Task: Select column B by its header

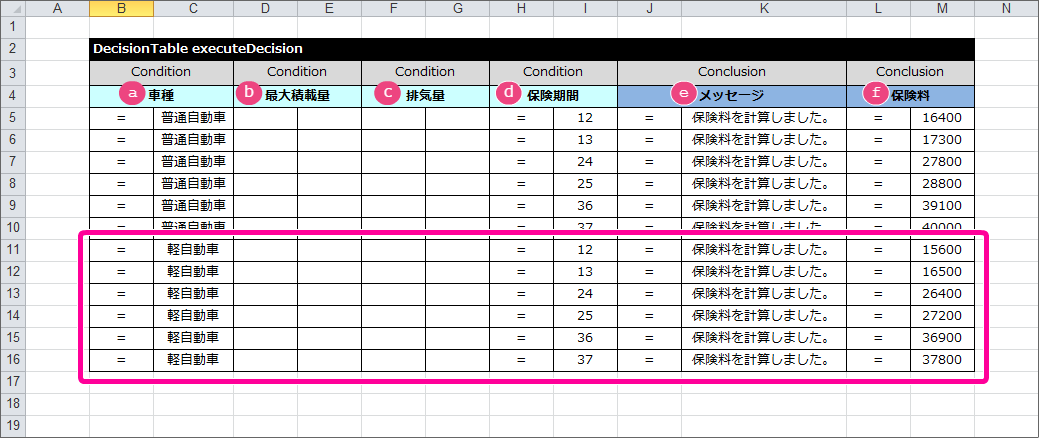Action: pos(122,8)
